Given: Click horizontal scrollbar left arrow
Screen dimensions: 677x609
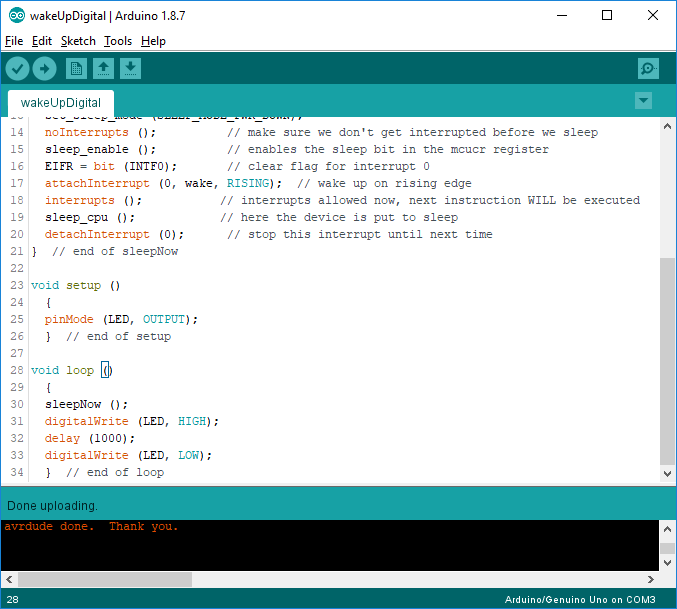Looking at the screenshot, I should tap(9, 579).
